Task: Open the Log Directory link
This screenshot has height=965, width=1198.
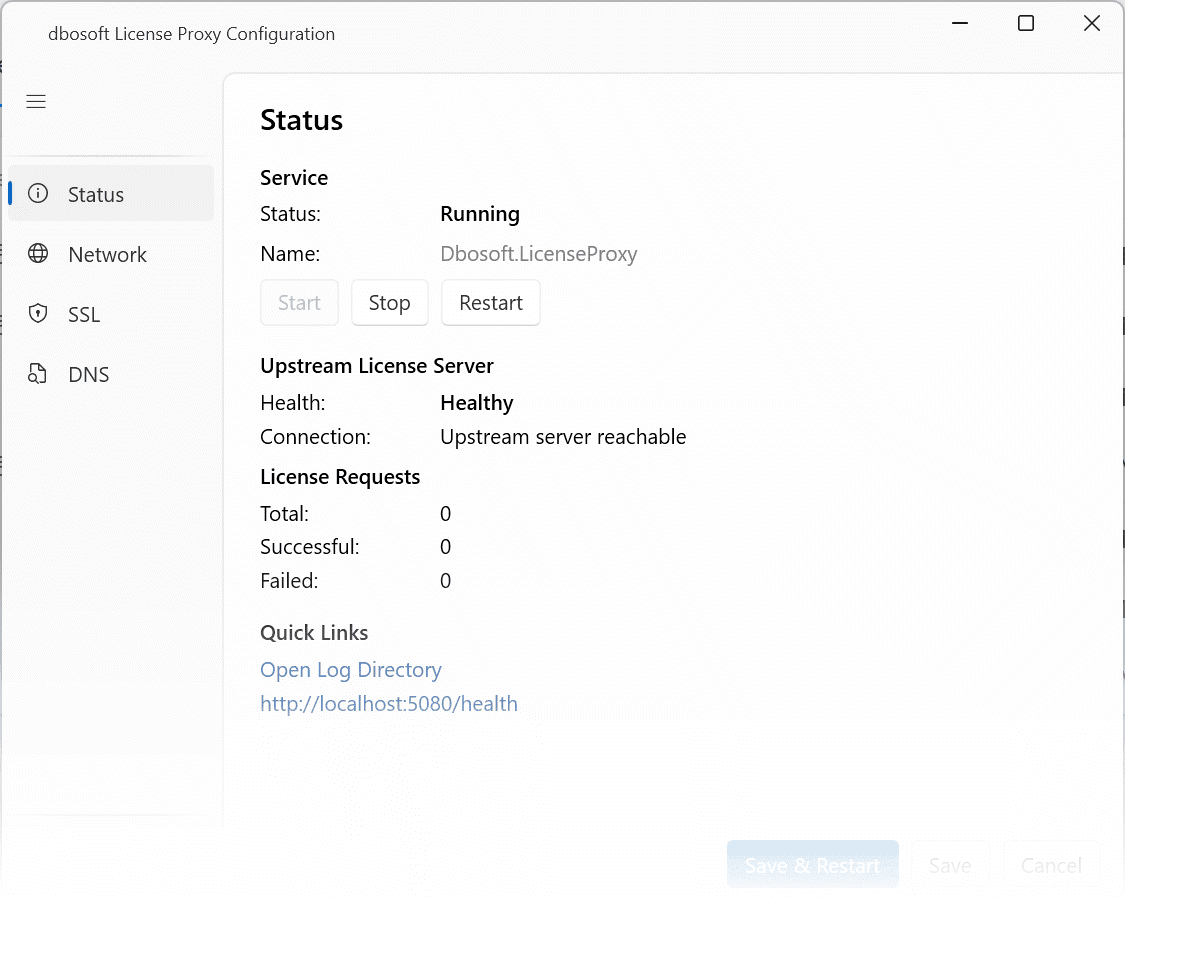Action: point(350,670)
